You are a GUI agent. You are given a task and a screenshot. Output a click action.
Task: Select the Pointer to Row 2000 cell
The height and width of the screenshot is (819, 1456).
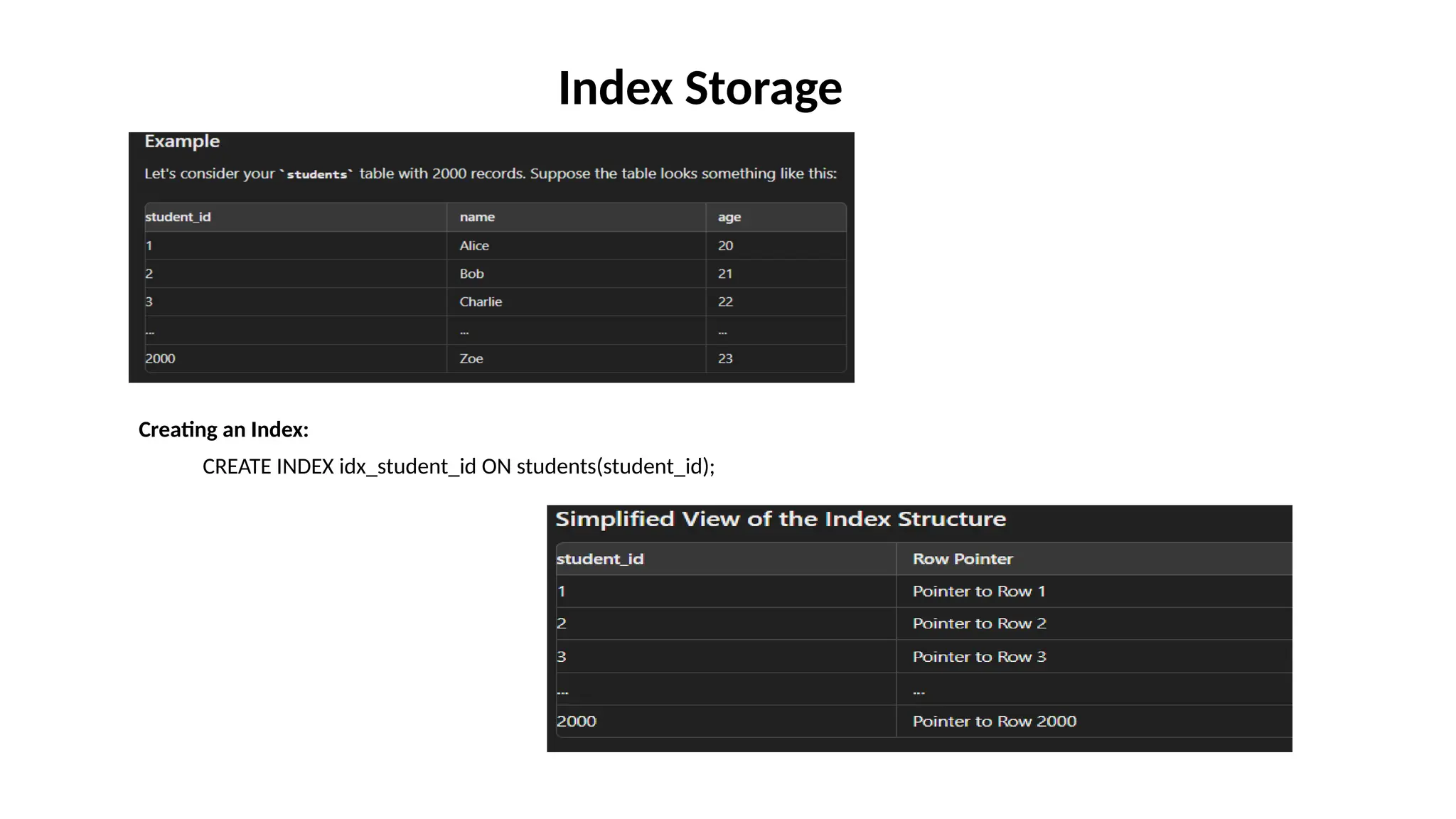pyautogui.click(x=995, y=722)
